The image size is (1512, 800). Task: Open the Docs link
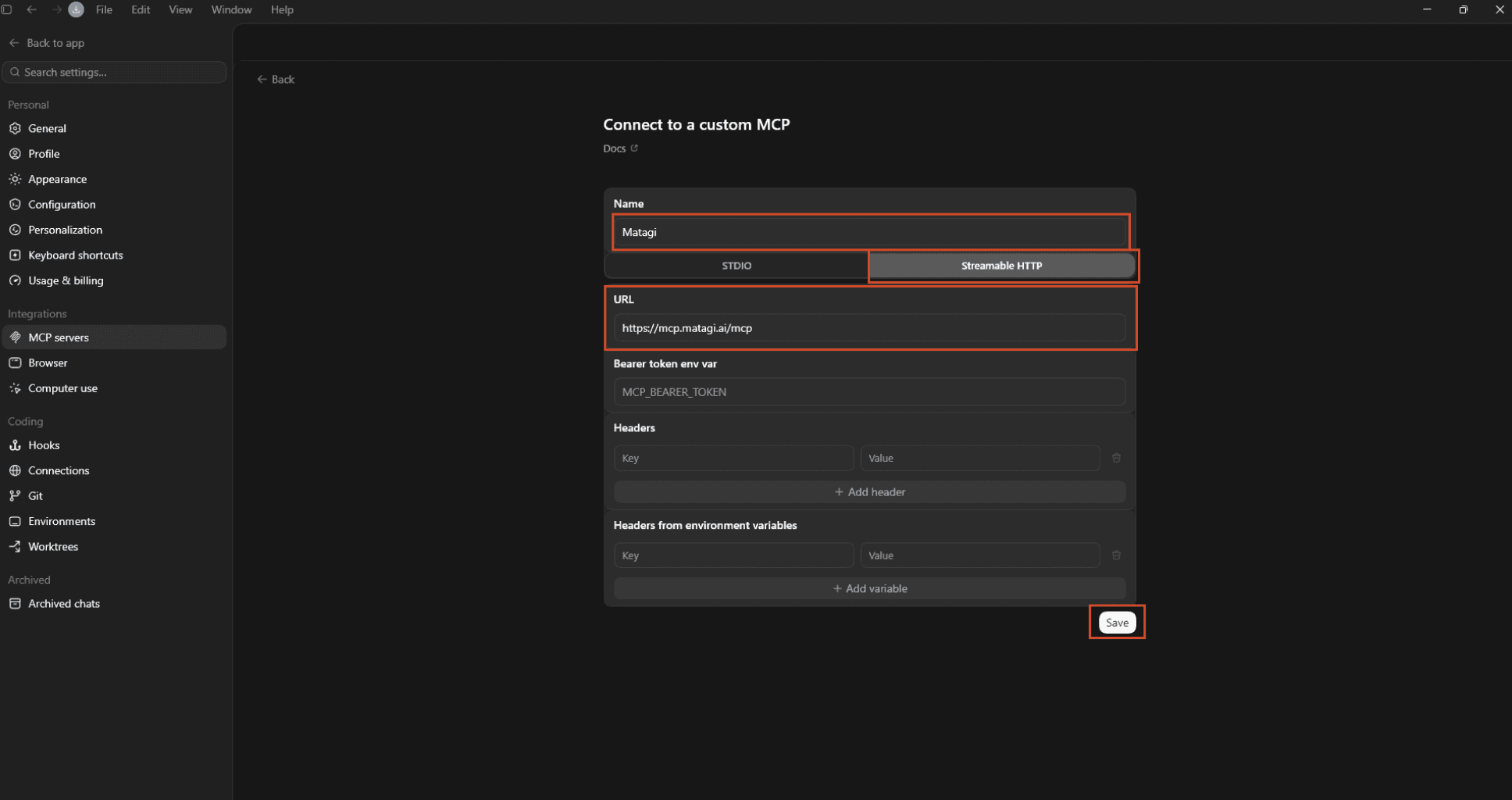point(620,148)
